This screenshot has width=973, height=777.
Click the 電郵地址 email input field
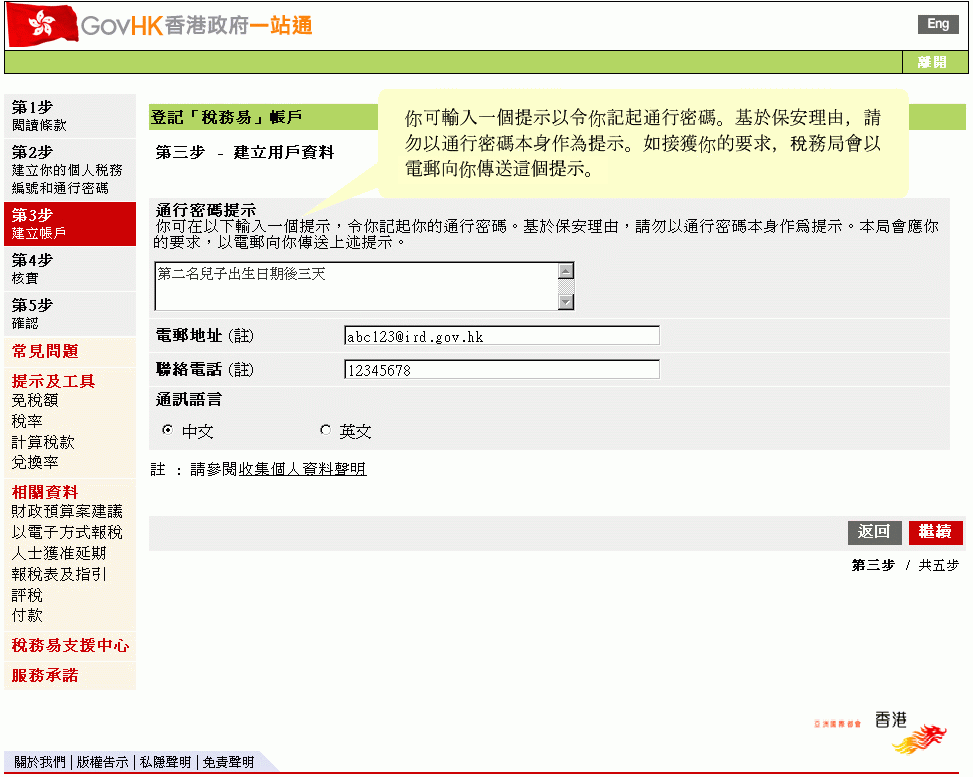click(x=501, y=336)
